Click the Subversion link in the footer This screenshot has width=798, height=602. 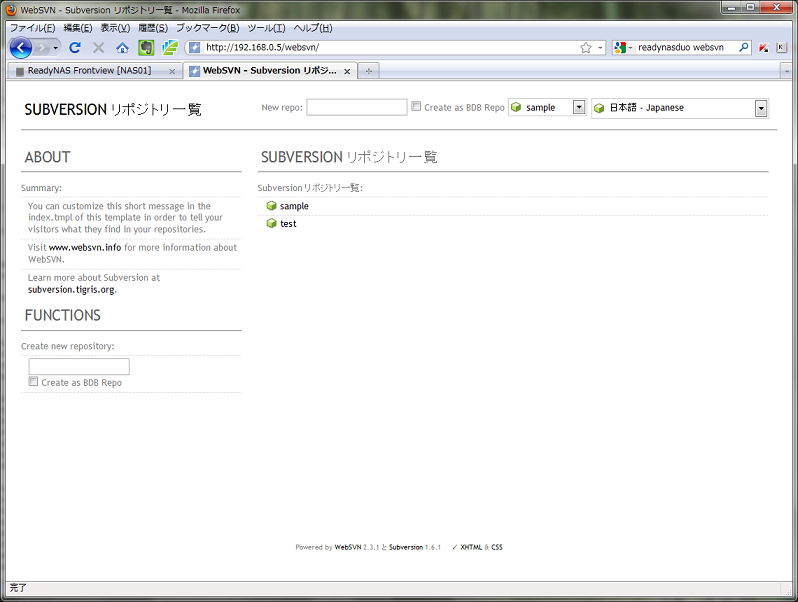(406, 547)
